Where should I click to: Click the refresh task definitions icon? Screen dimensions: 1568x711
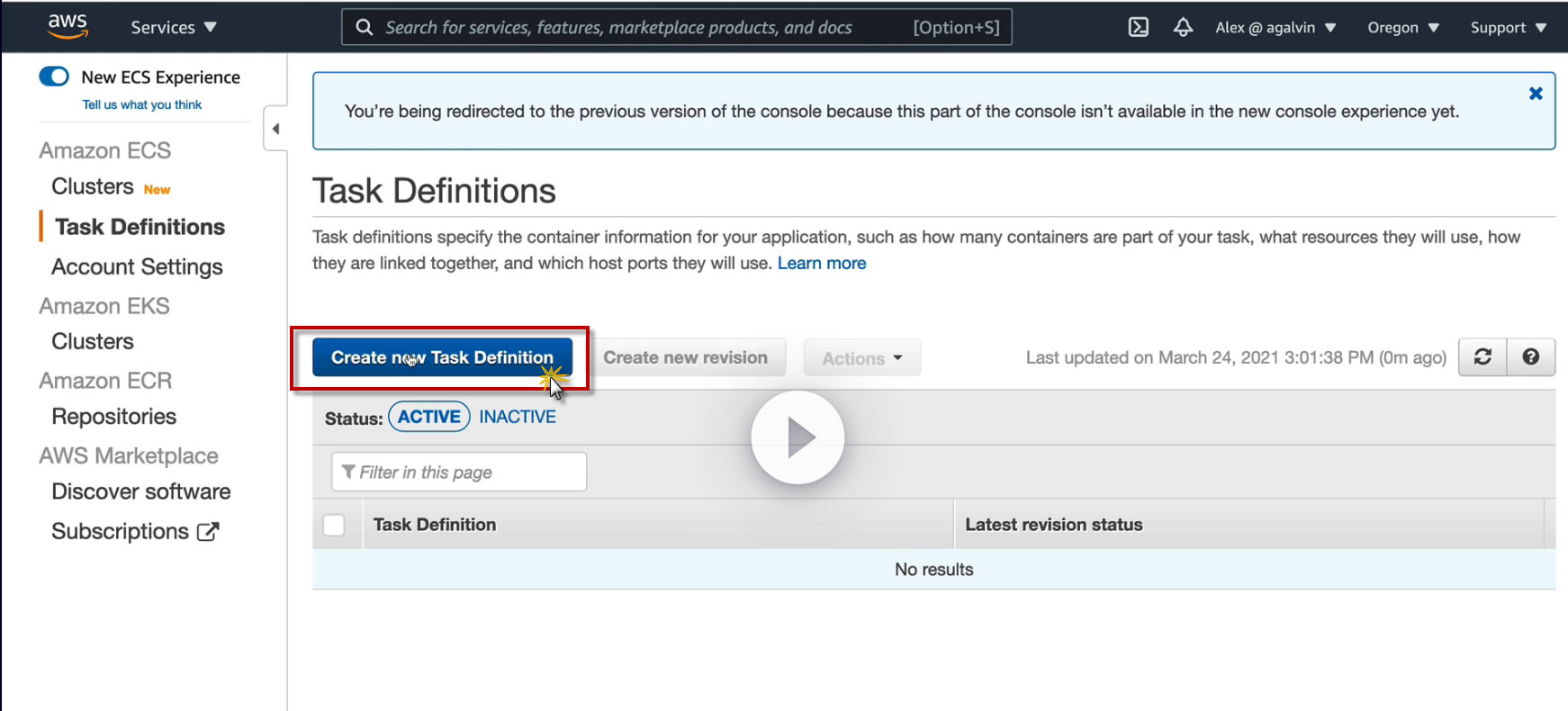tap(1482, 357)
